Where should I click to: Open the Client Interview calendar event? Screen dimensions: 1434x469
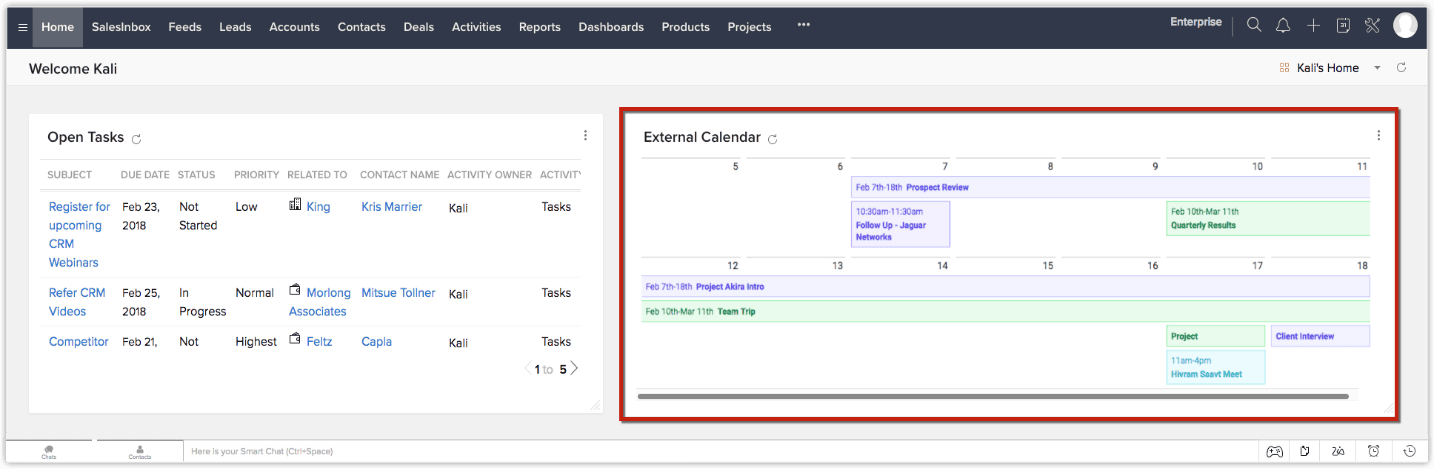click(1320, 336)
